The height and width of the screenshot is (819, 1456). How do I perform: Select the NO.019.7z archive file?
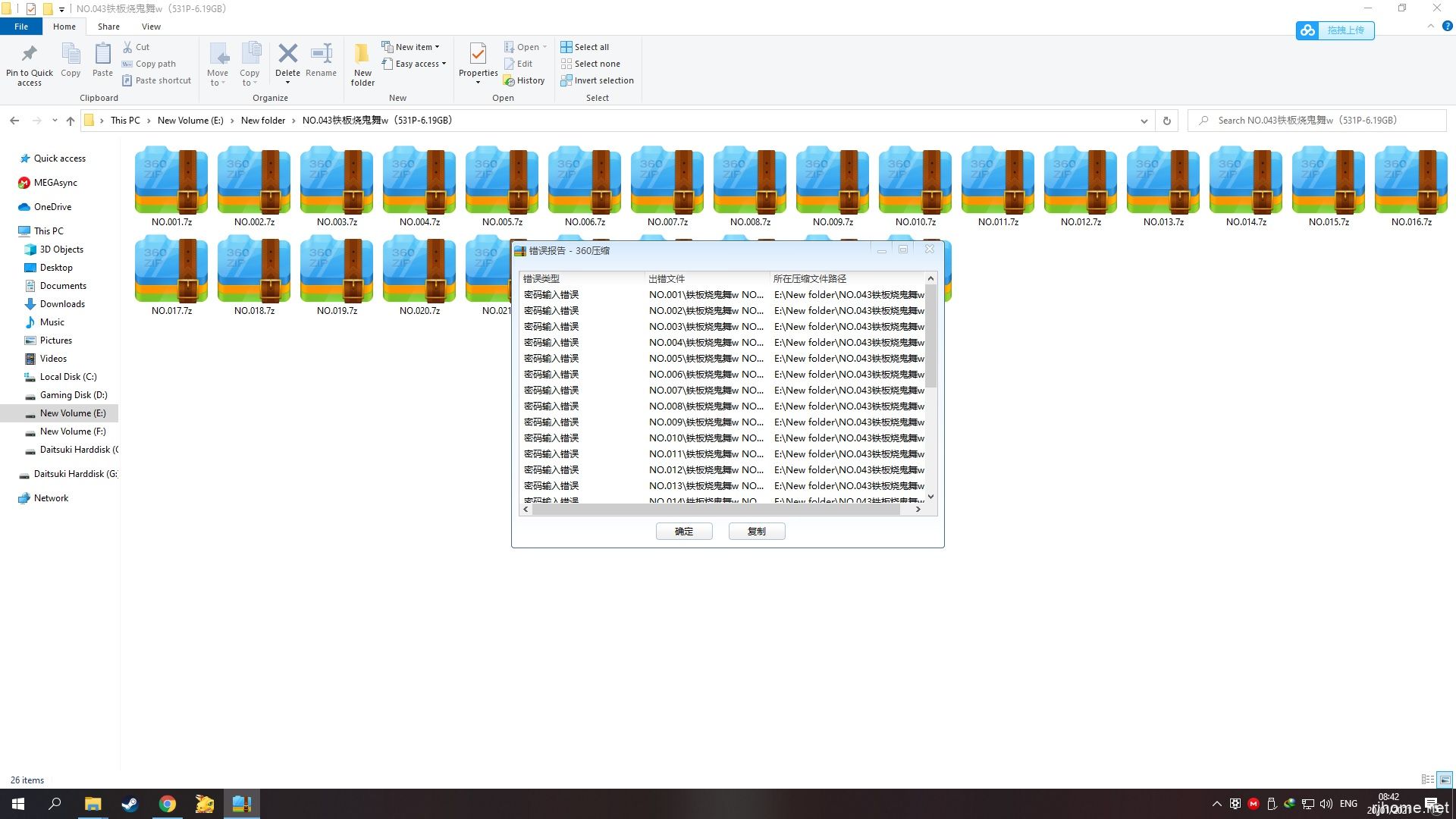(337, 275)
